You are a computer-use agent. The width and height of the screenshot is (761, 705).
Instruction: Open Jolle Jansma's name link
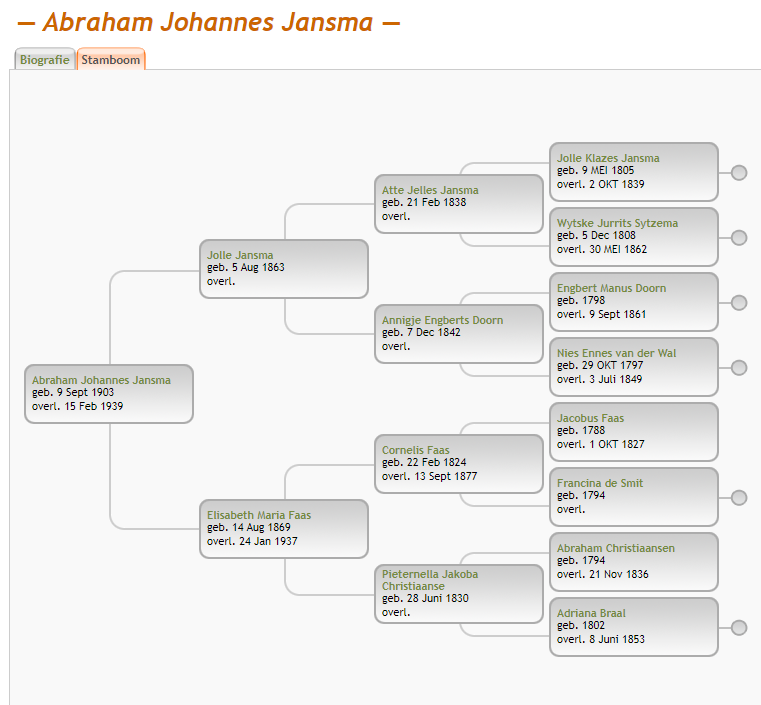(x=240, y=255)
